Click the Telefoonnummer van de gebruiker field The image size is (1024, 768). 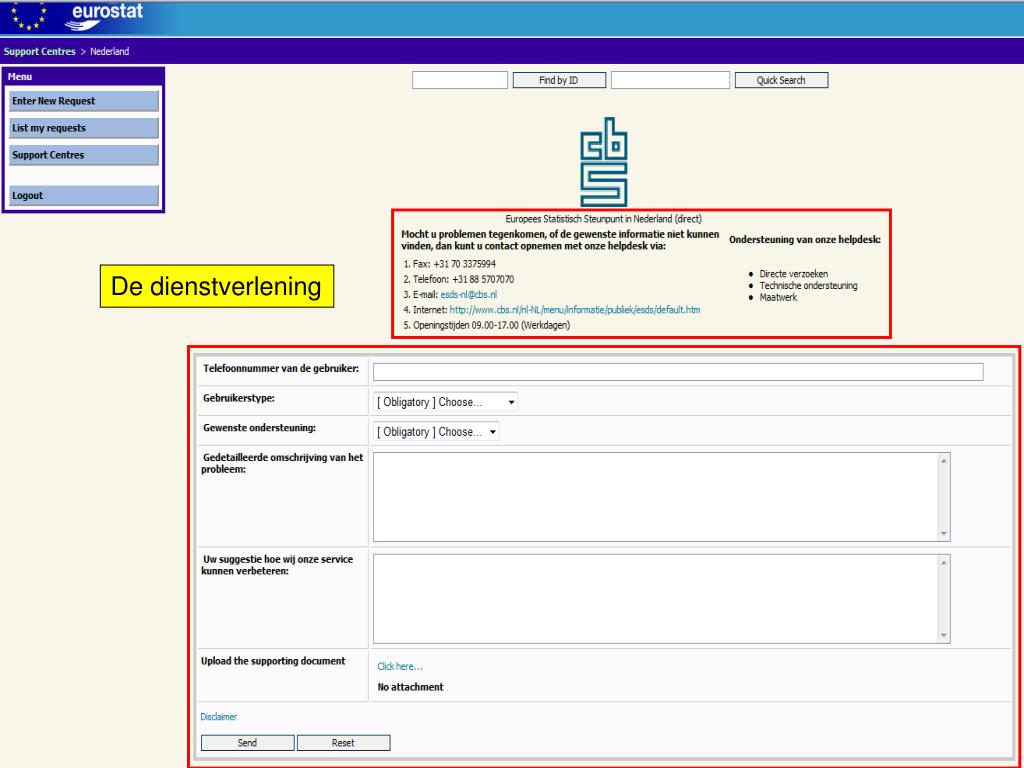[x=677, y=372]
